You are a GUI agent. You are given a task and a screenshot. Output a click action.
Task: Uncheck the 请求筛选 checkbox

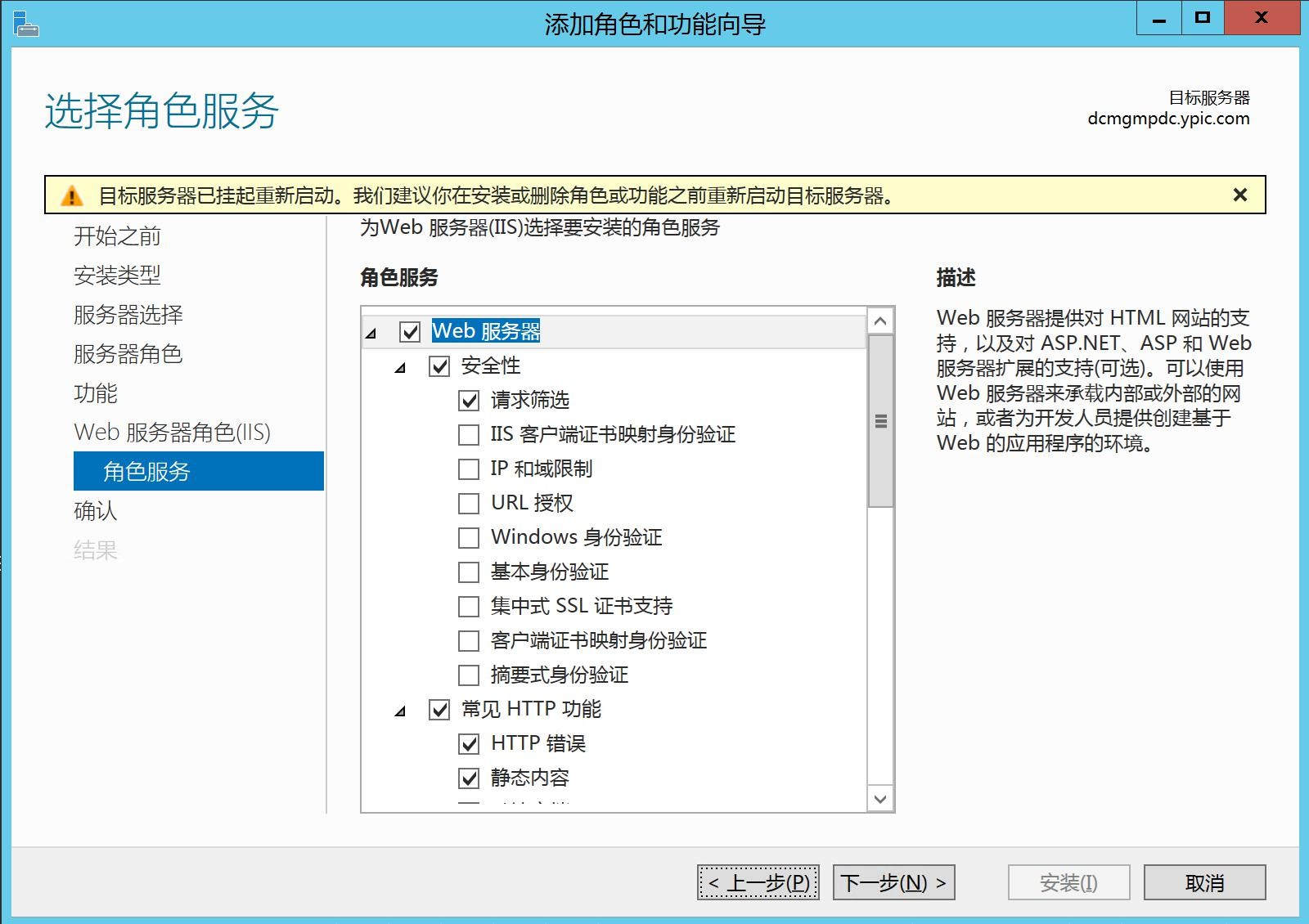[469, 401]
